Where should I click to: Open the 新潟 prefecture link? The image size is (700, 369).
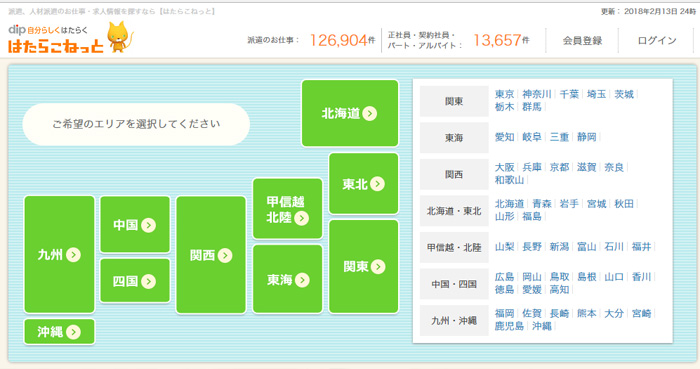[x=559, y=247]
